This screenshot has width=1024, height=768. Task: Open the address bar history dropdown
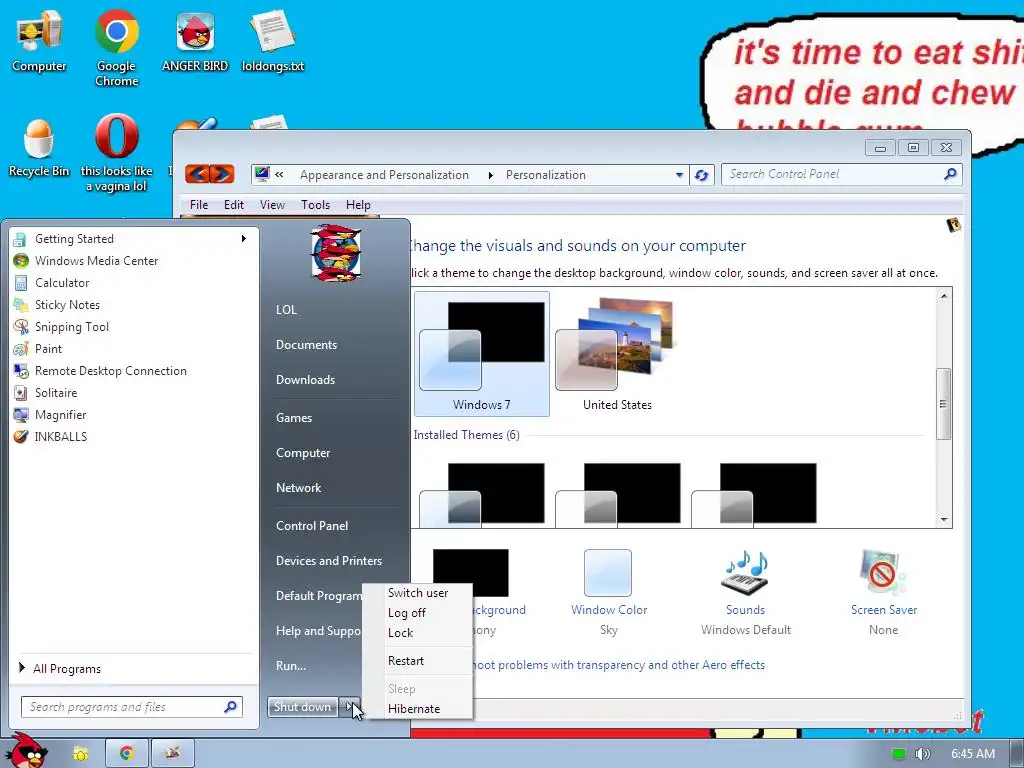pyautogui.click(x=679, y=175)
